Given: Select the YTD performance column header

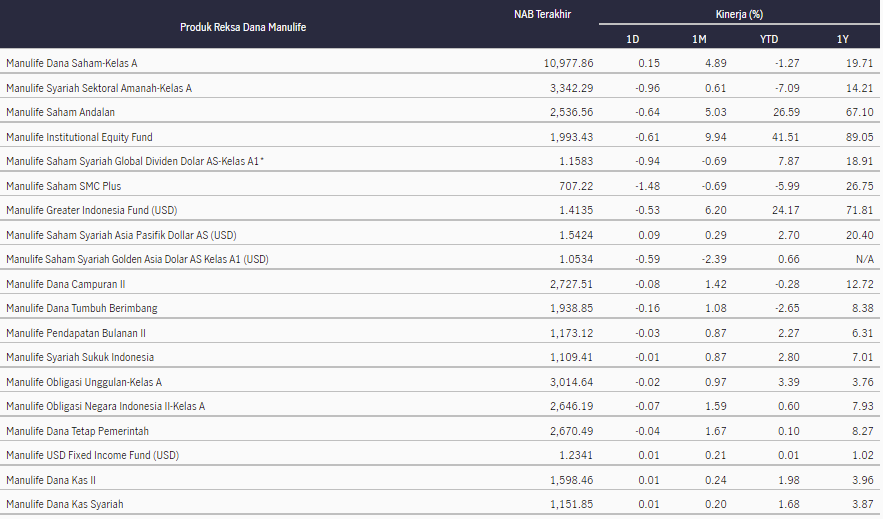Looking at the screenshot, I should click(x=769, y=39).
